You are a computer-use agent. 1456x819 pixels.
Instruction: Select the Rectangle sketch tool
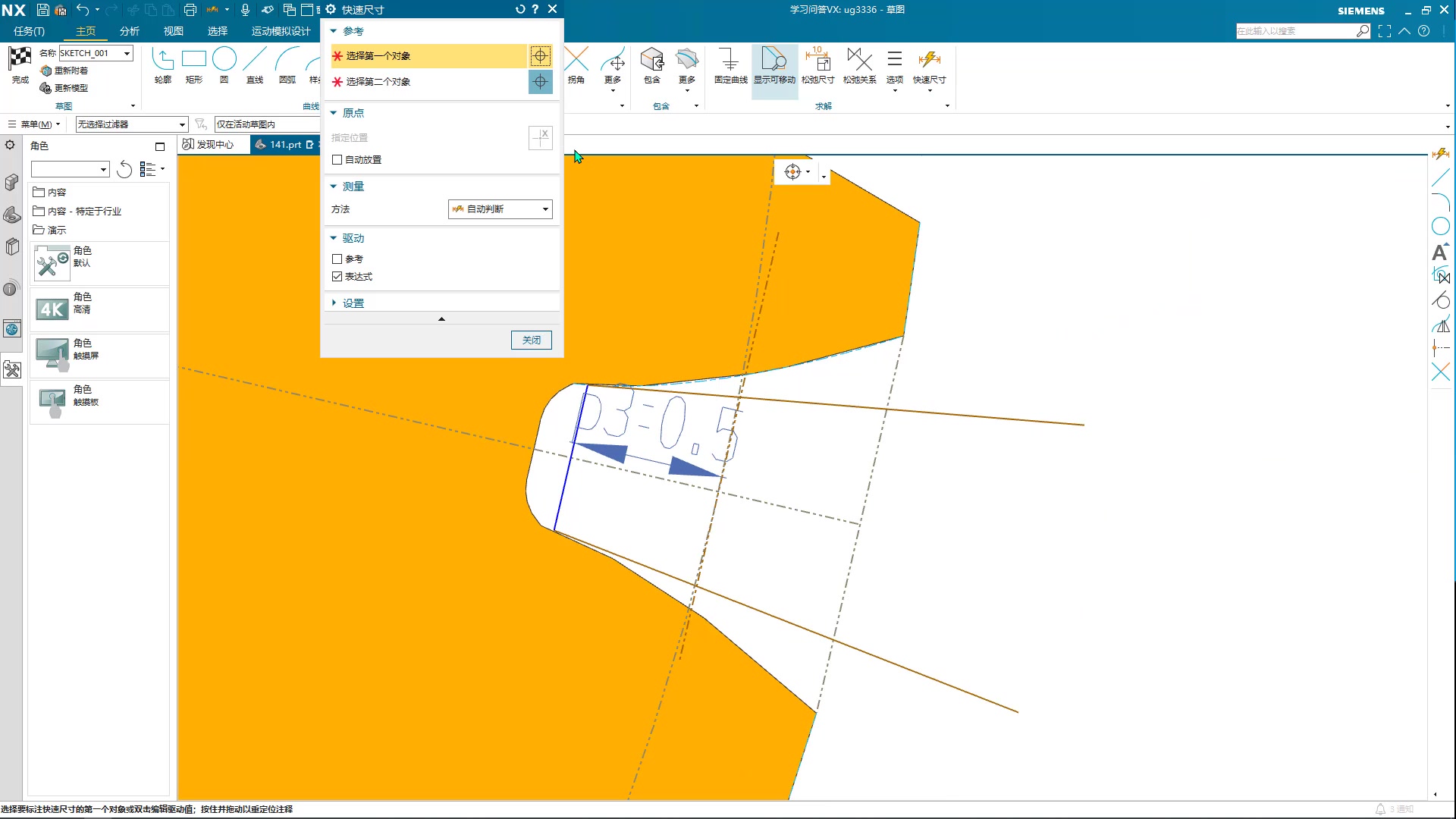coord(194,60)
